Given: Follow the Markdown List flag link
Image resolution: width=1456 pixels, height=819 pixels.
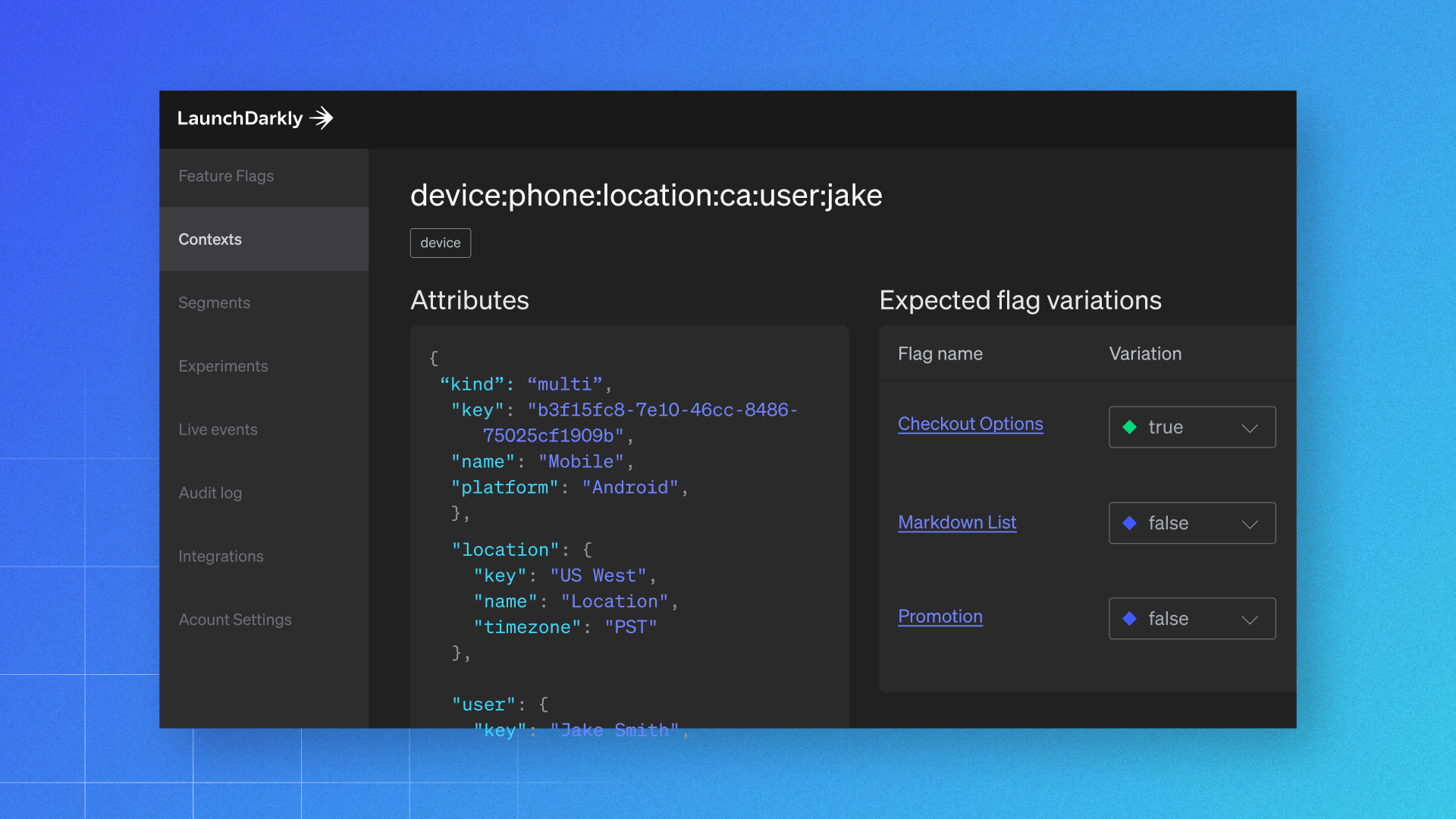Looking at the screenshot, I should [x=957, y=522].
